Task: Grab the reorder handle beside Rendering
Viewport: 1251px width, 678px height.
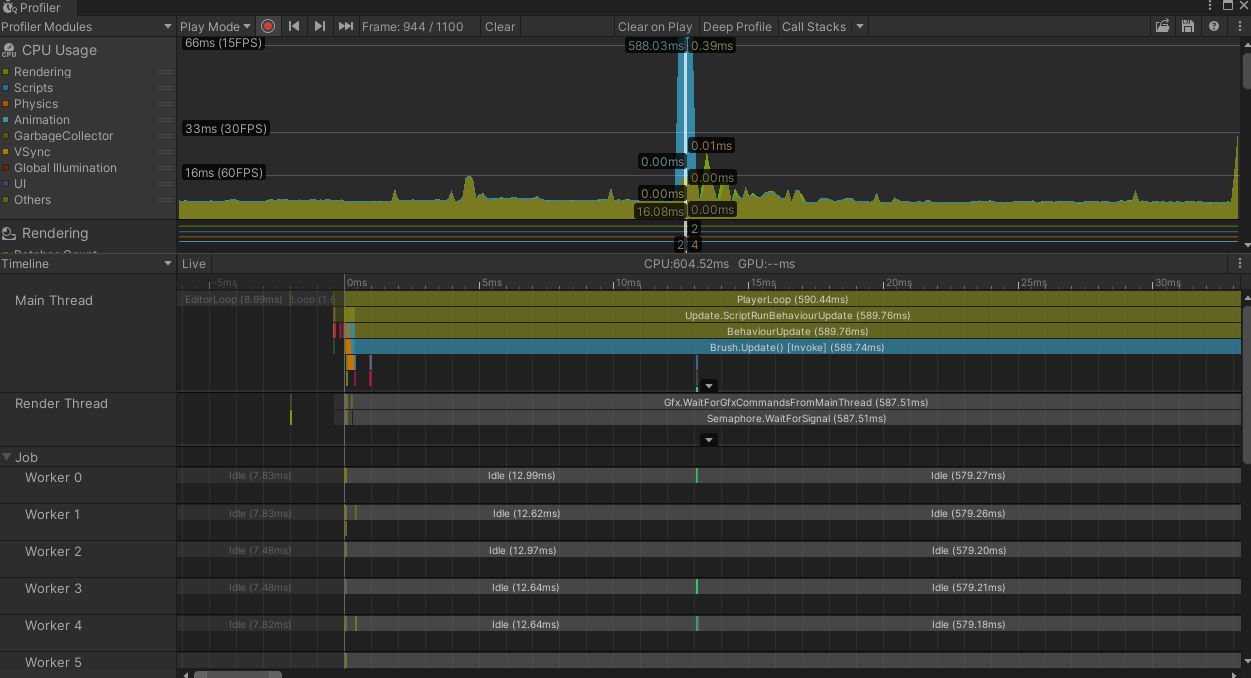Action: coord(165,72)
